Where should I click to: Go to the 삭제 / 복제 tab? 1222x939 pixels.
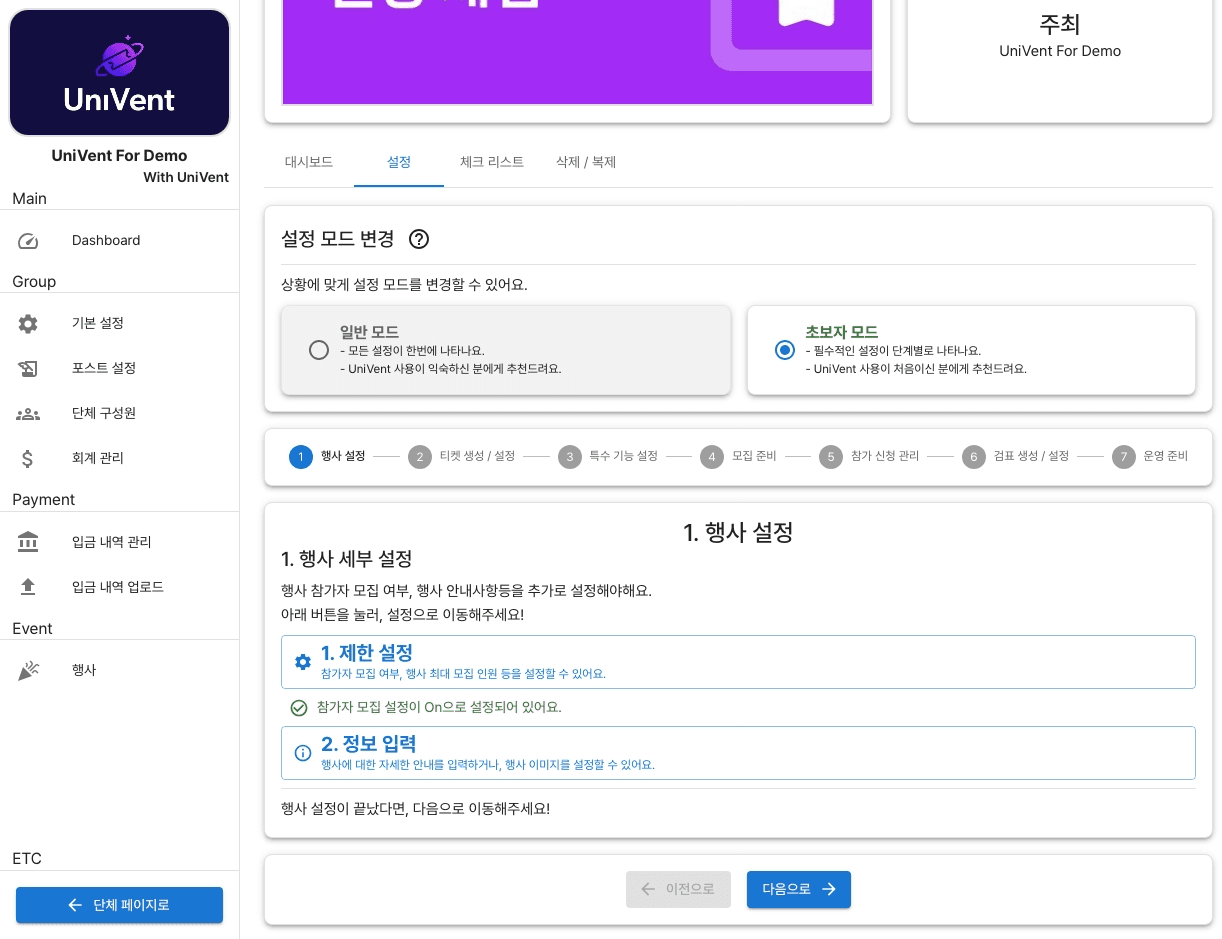[x=586, y=162]
